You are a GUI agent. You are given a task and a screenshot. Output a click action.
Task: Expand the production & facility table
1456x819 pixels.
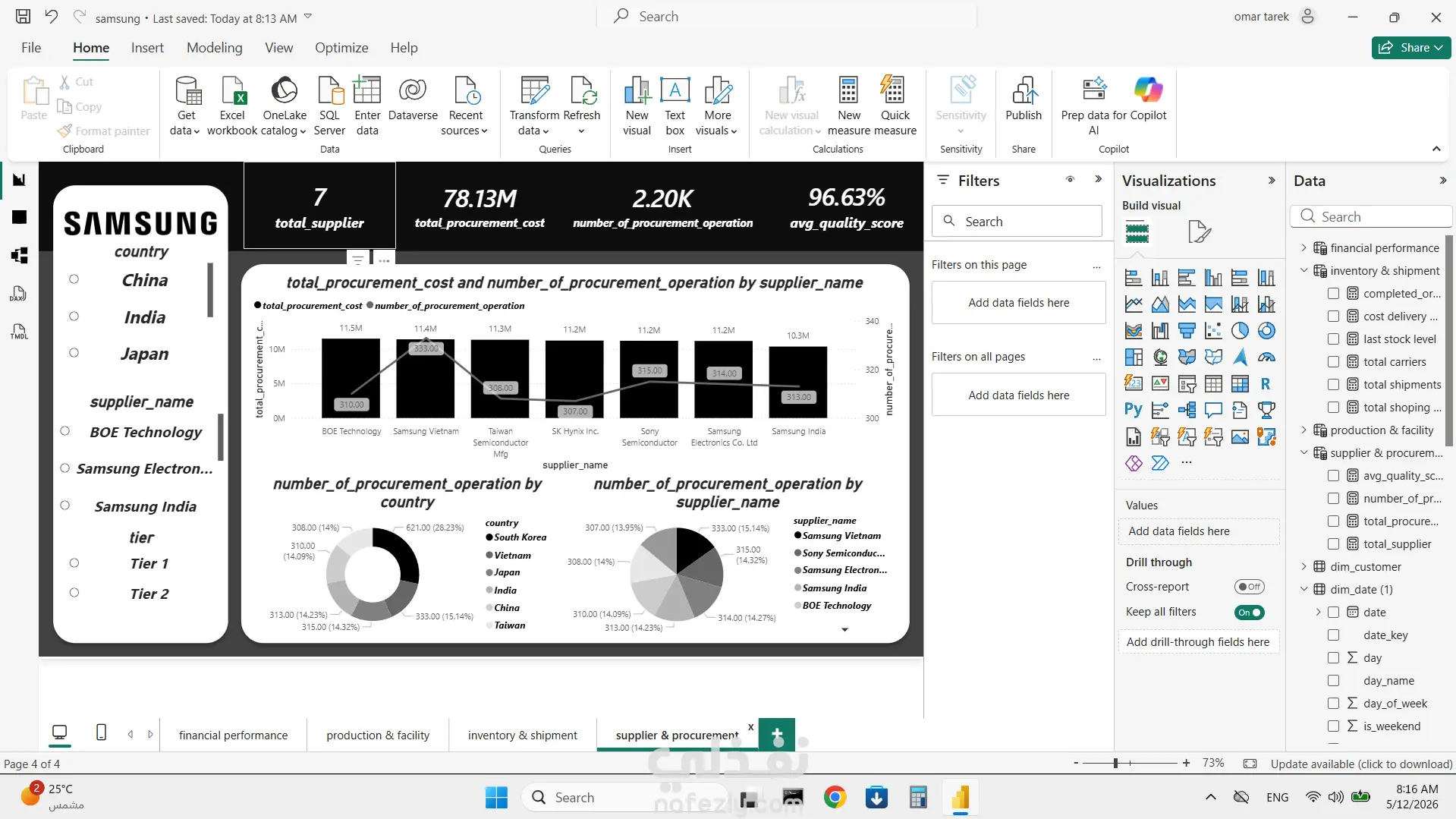pyautogui.click(x=1303, y=430)
